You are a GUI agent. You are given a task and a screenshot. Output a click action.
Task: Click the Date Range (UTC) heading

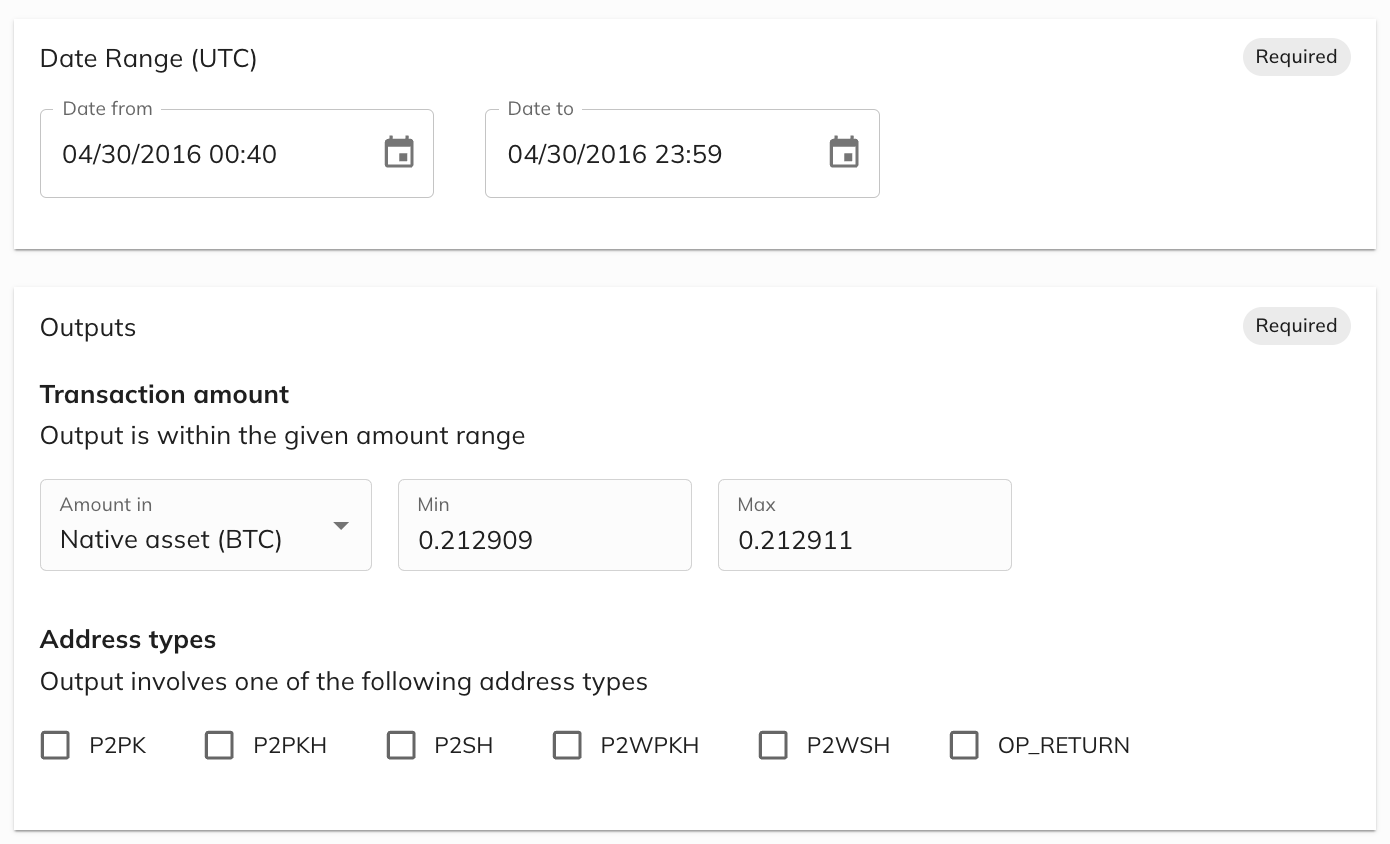pos(148,59)
